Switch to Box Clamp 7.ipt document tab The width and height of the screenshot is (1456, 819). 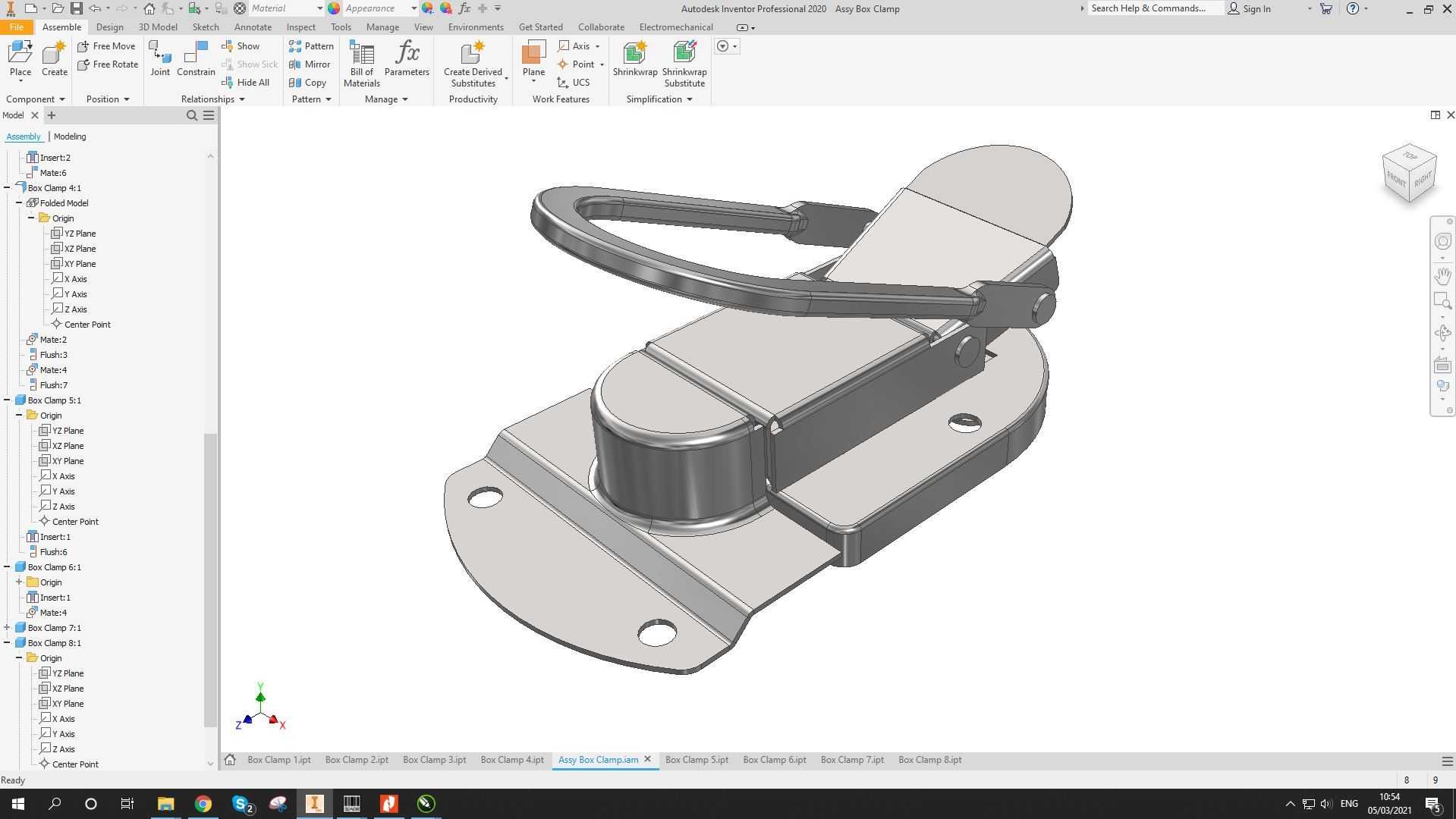pyautogui.click(x=852, y=760)
